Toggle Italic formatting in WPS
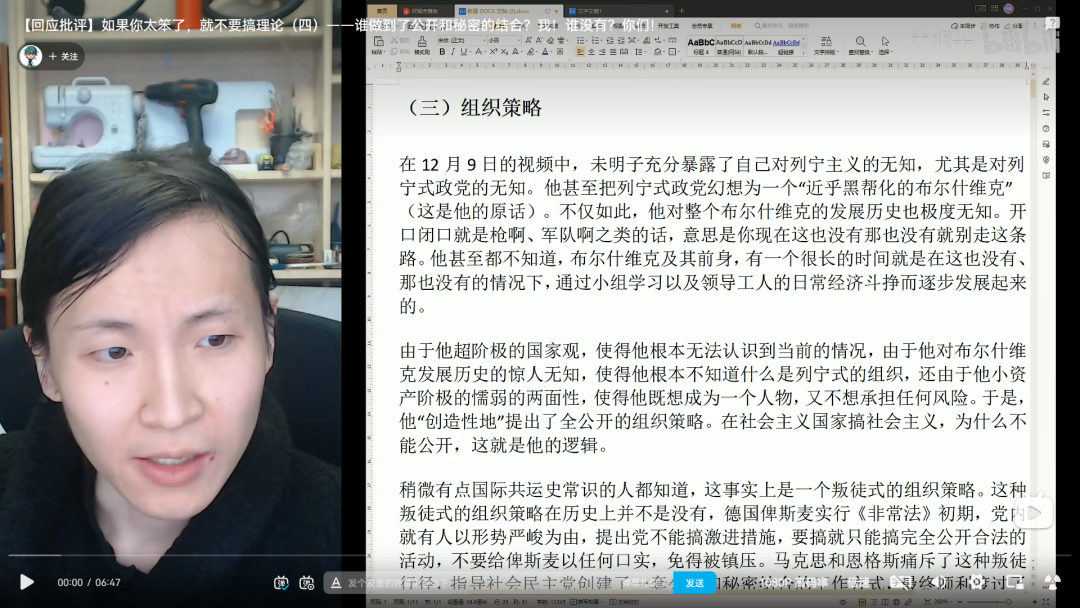1080x608 pixels. (x=453, y=52)
